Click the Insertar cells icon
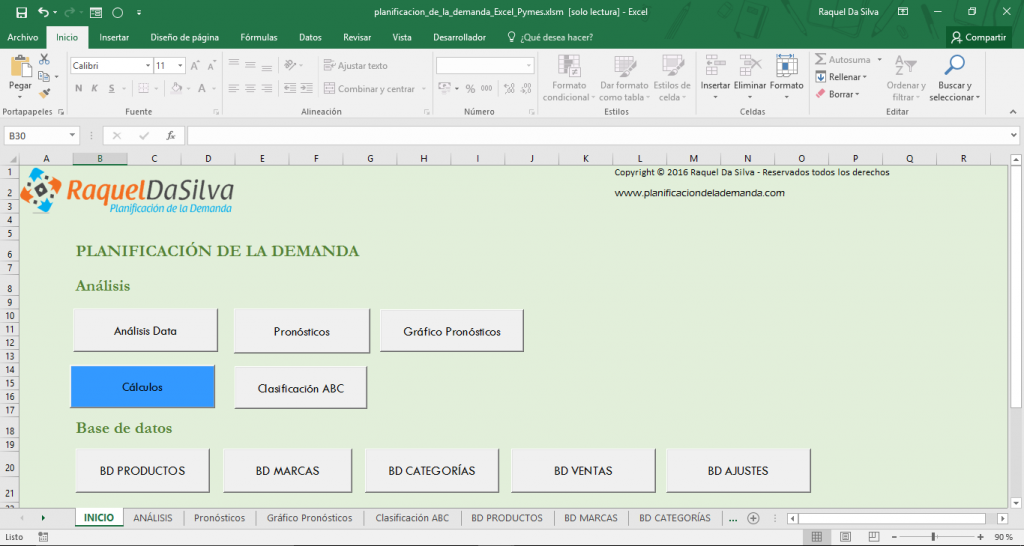This screenshot has height=546, width=1024. click(x=715, y=66)
